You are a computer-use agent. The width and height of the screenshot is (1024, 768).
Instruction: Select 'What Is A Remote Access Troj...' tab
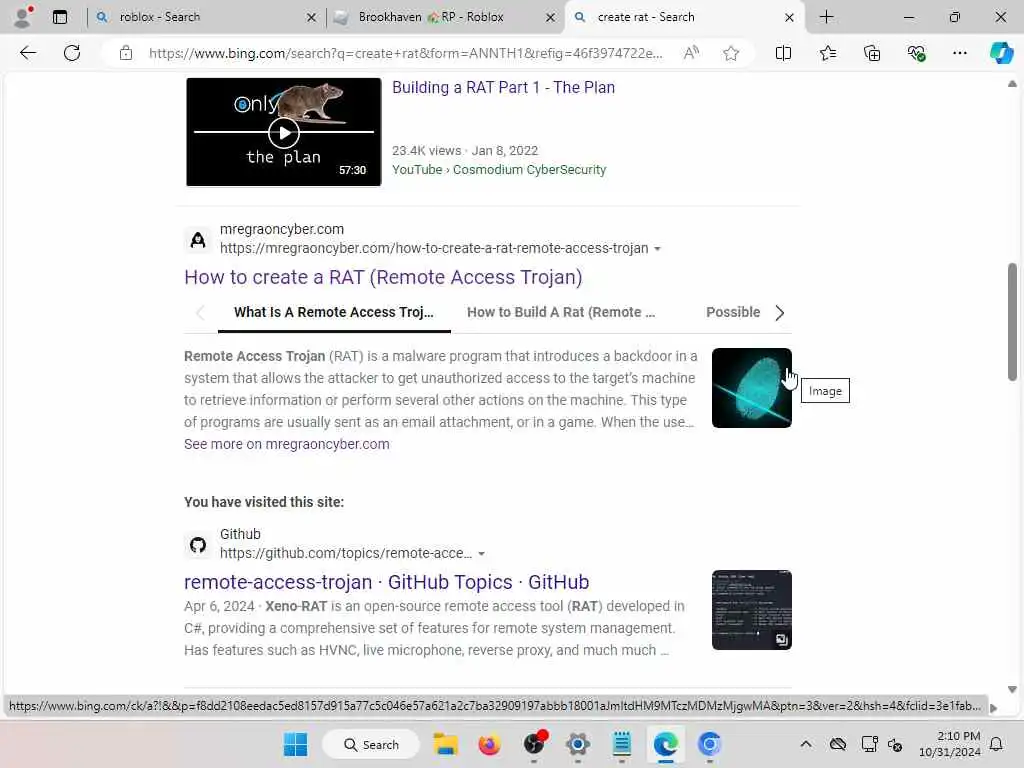click(334, 312)
